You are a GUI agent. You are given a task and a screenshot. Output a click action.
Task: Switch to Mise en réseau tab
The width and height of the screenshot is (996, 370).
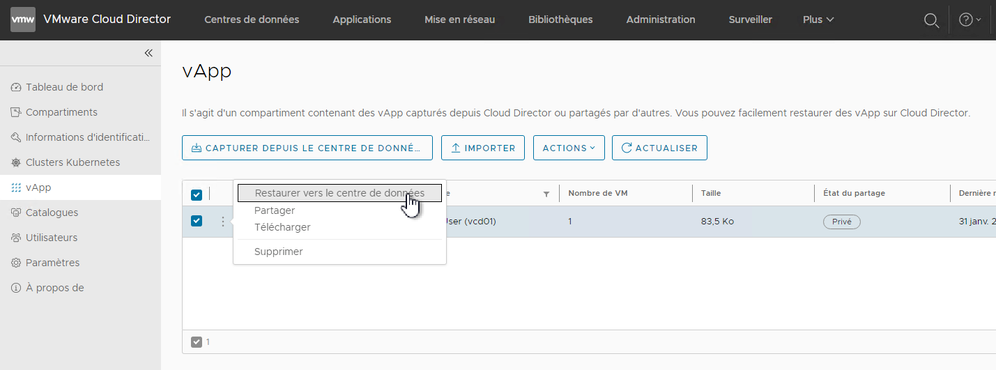[460, 20]
